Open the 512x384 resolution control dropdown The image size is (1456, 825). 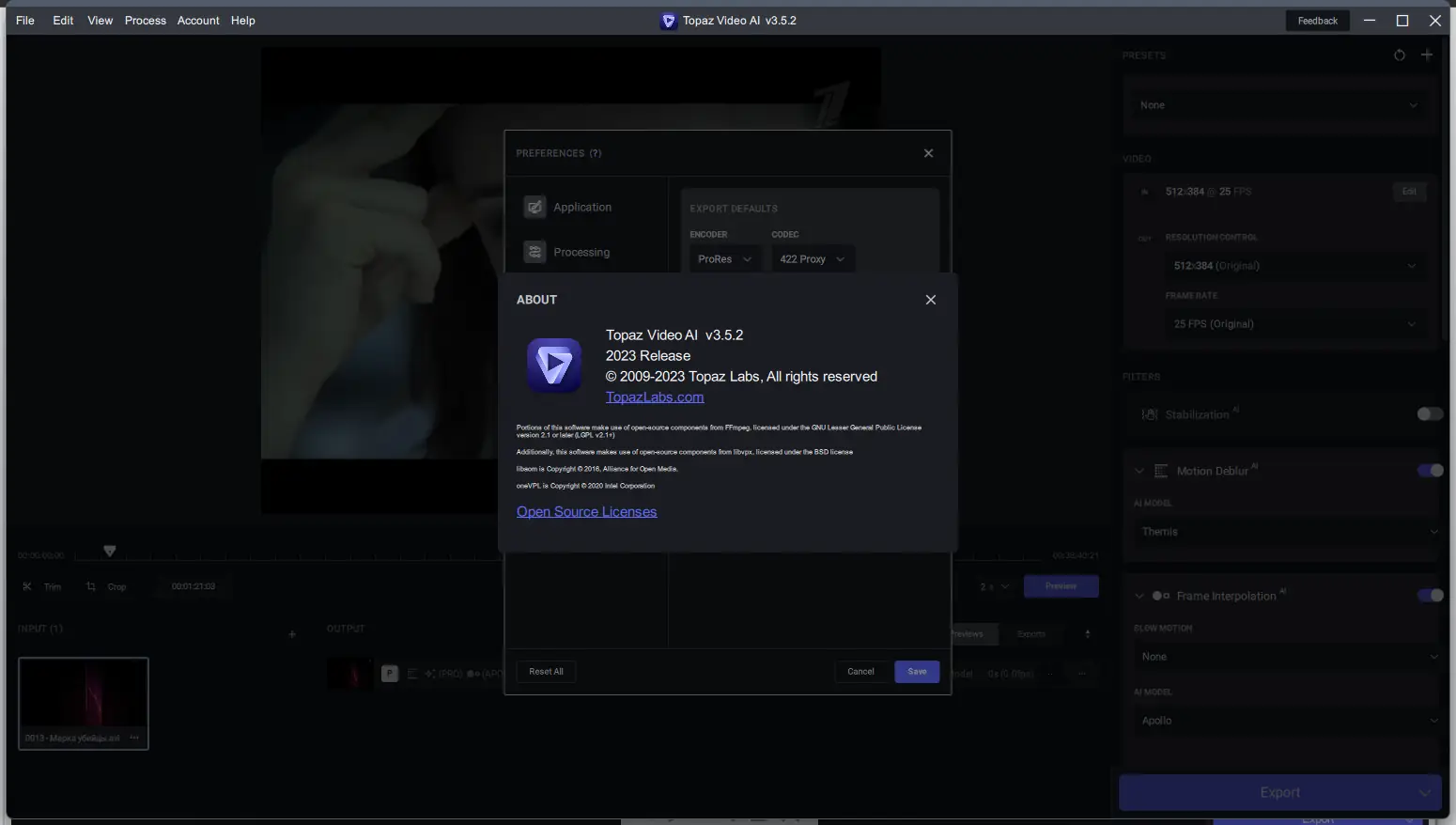(1294, 266)
